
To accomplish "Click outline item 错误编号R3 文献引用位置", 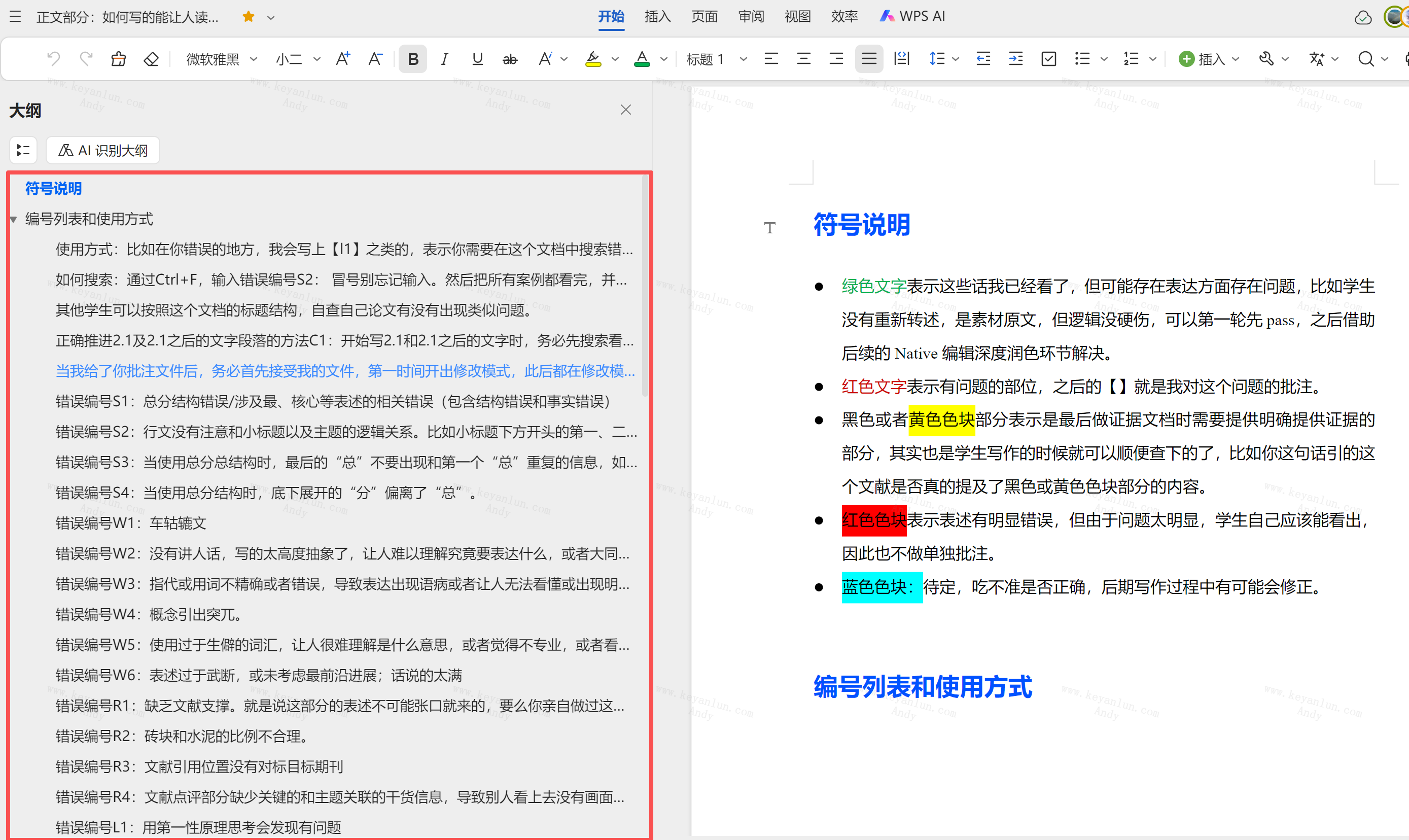I will click(199, 767).
